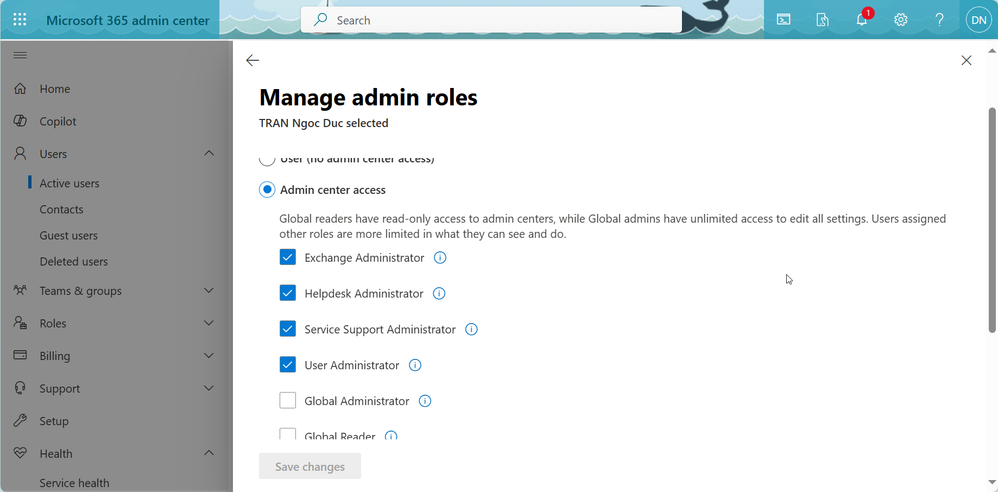
Task: Show info for Service Support Administrator
Action: pyautogui.click(x=471, y=329)
